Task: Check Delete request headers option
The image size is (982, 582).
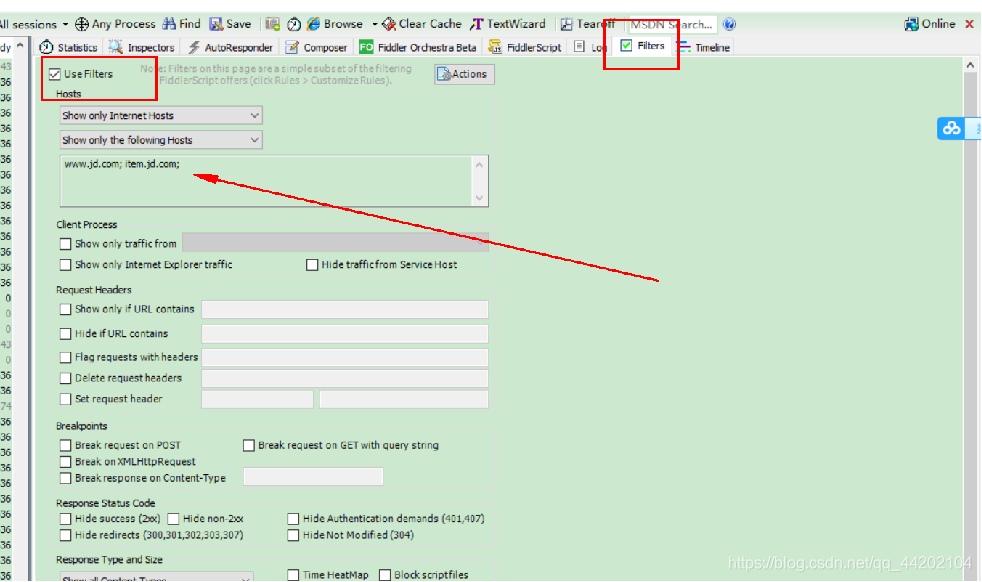Action: (x=65, y=378)
